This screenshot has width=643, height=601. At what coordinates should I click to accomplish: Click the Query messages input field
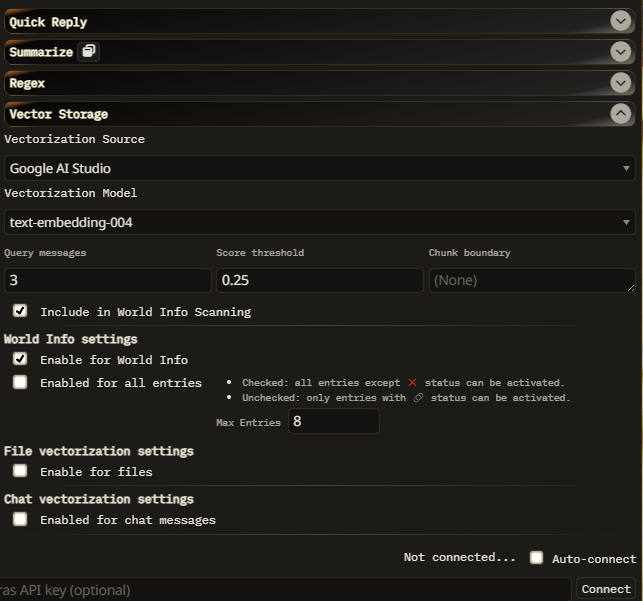tap(107, 280)
